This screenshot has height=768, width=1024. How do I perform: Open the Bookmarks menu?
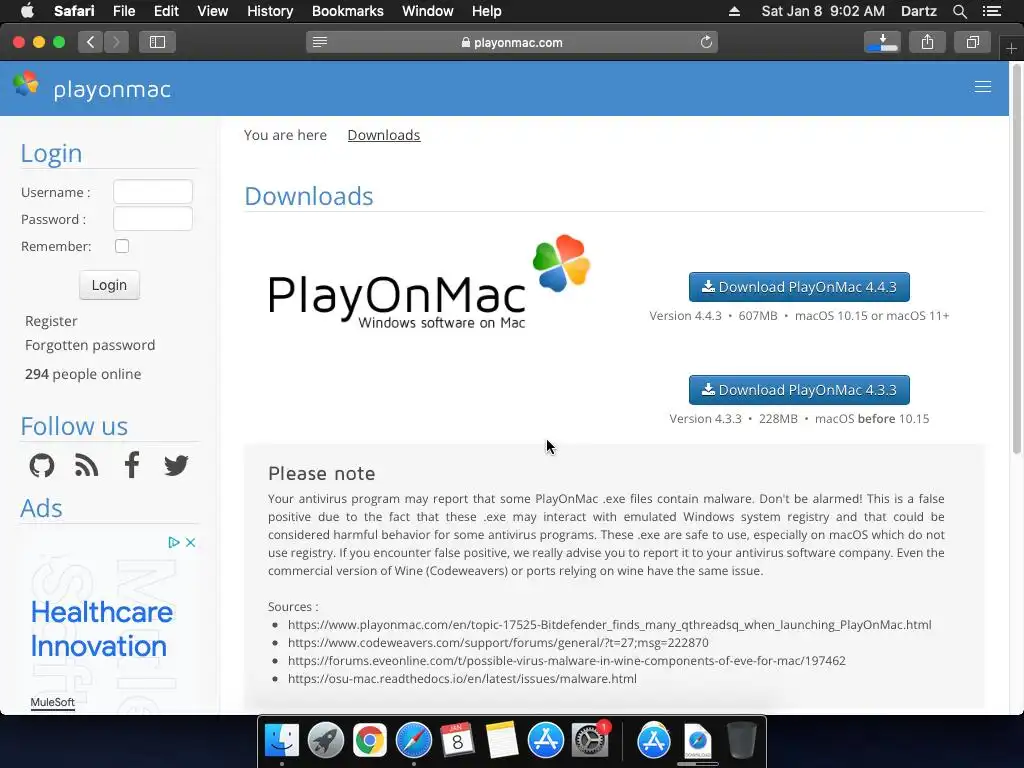point(347,11)
